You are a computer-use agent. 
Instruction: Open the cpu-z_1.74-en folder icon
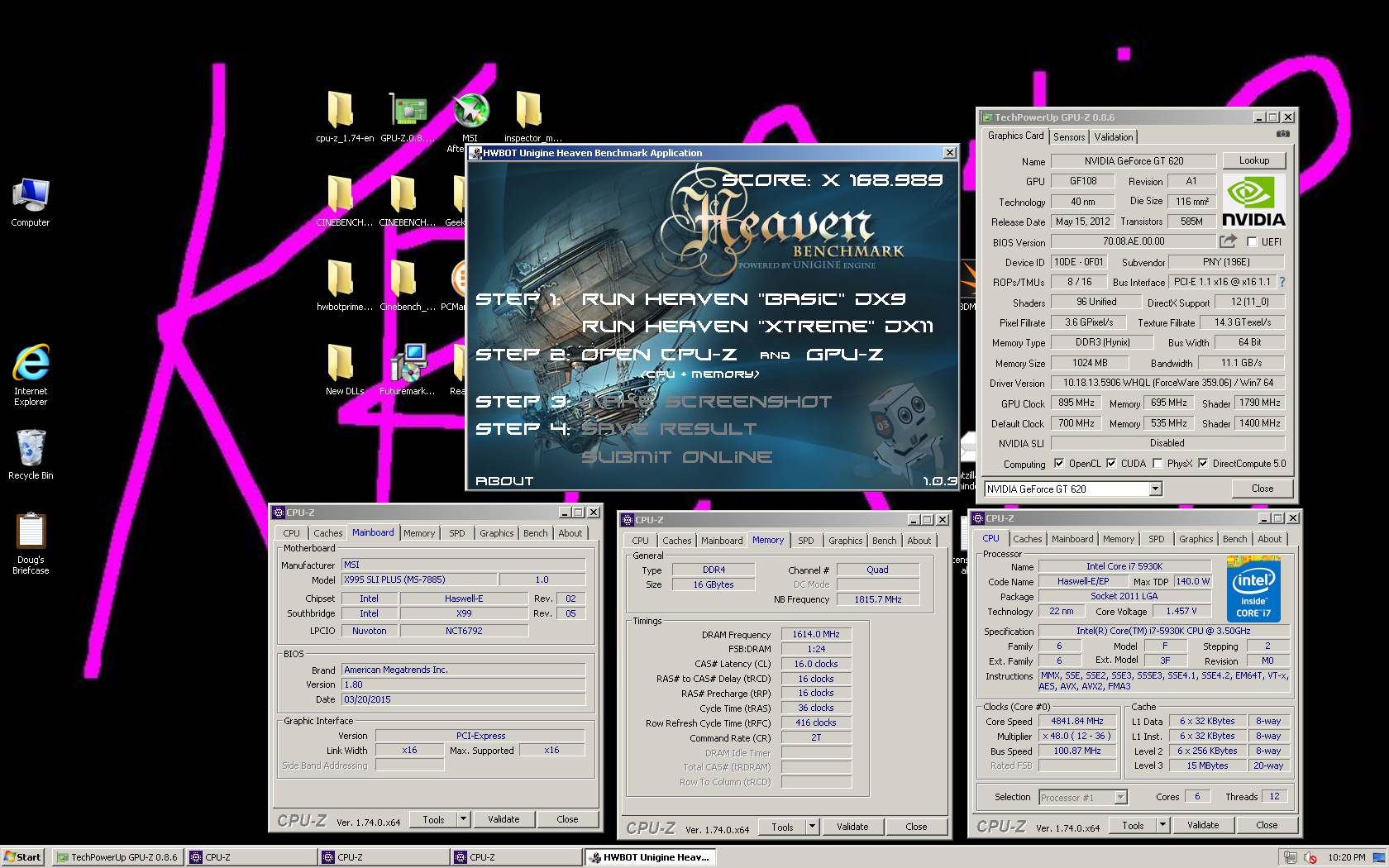[x=341, y=110]
